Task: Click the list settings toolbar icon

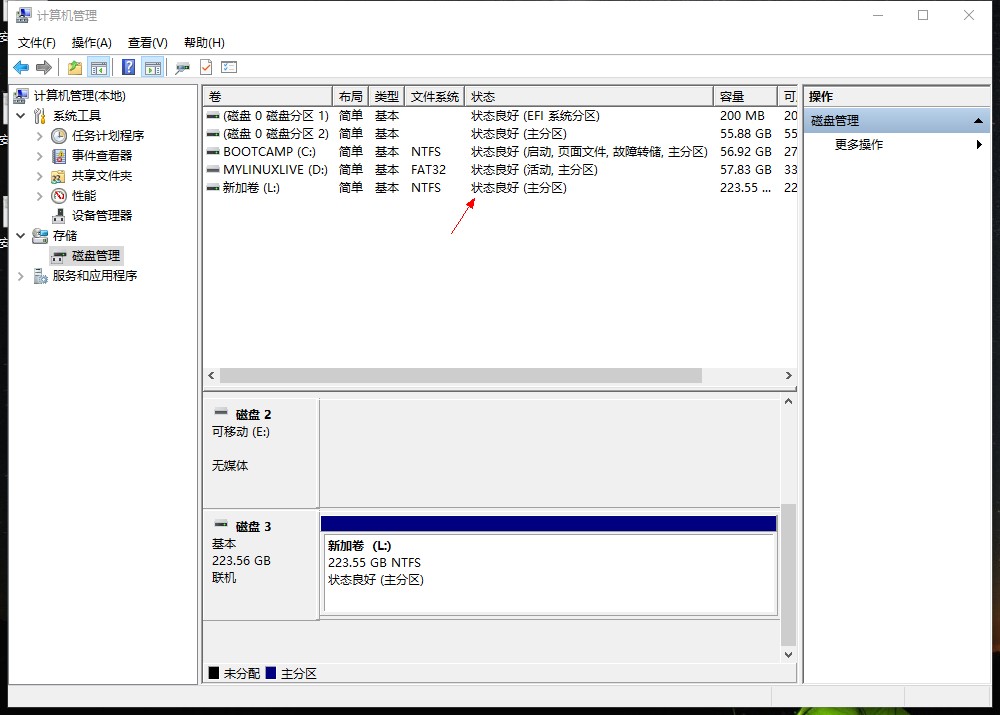Action: (229, 67)
